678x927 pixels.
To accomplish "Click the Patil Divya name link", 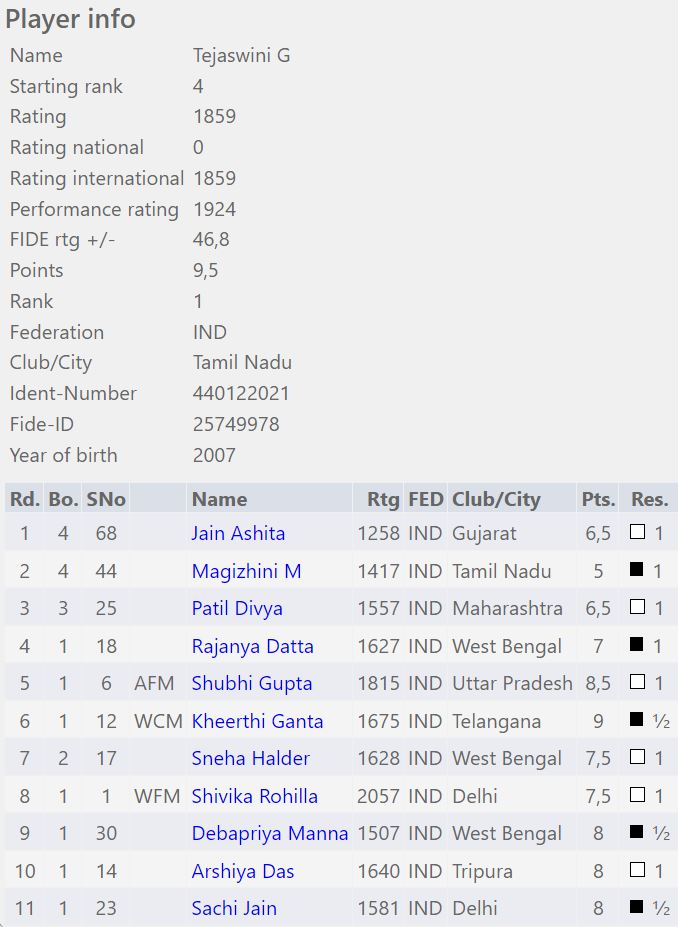I will click(237, 608).
